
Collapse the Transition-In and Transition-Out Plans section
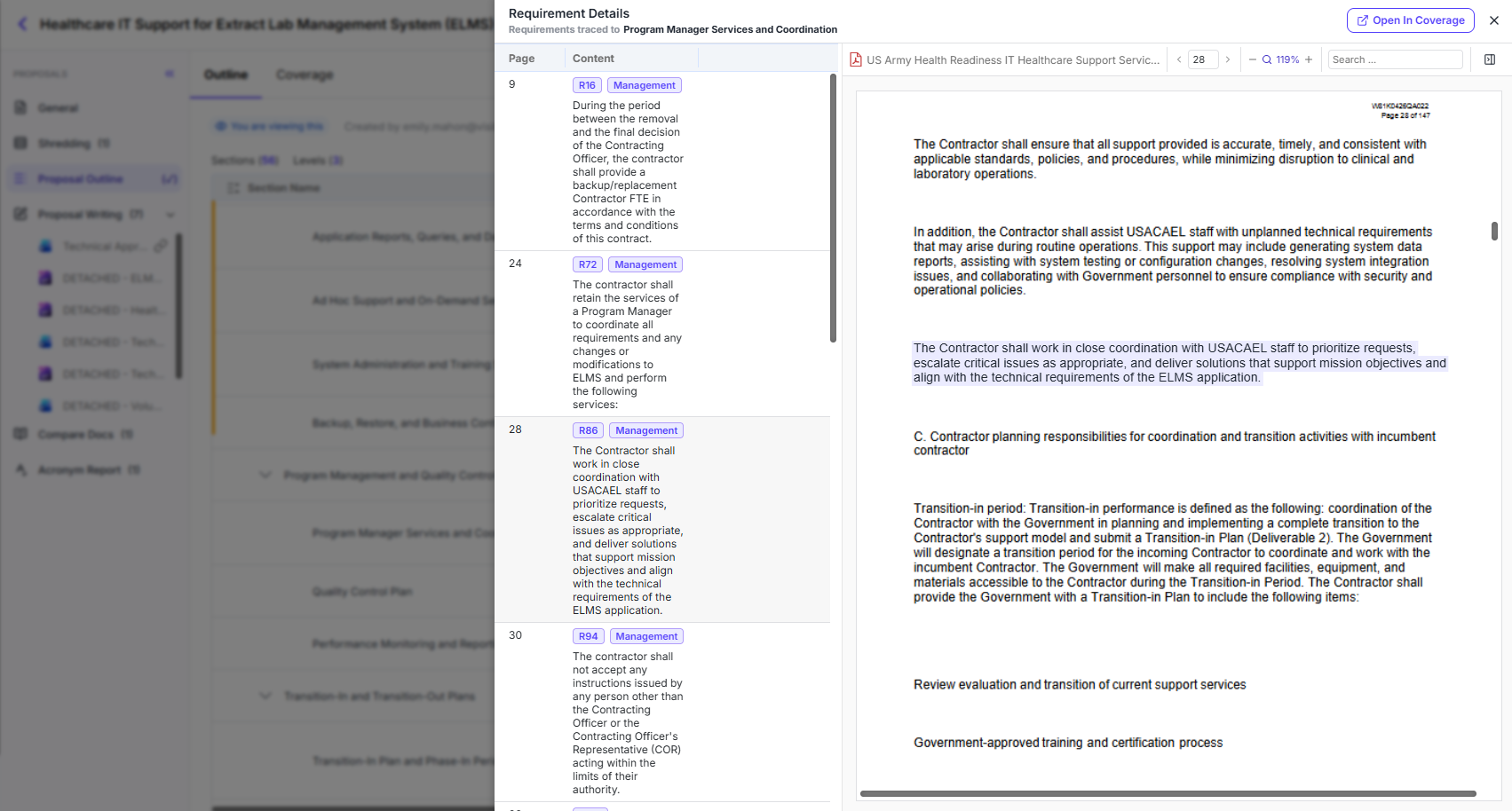pos(265,696)
